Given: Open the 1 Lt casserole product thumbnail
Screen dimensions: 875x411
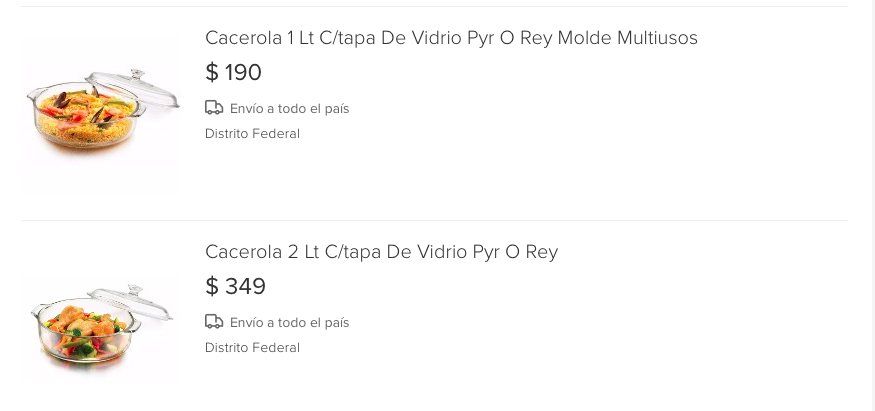Looking at the screenshot, I should point(101,112).
